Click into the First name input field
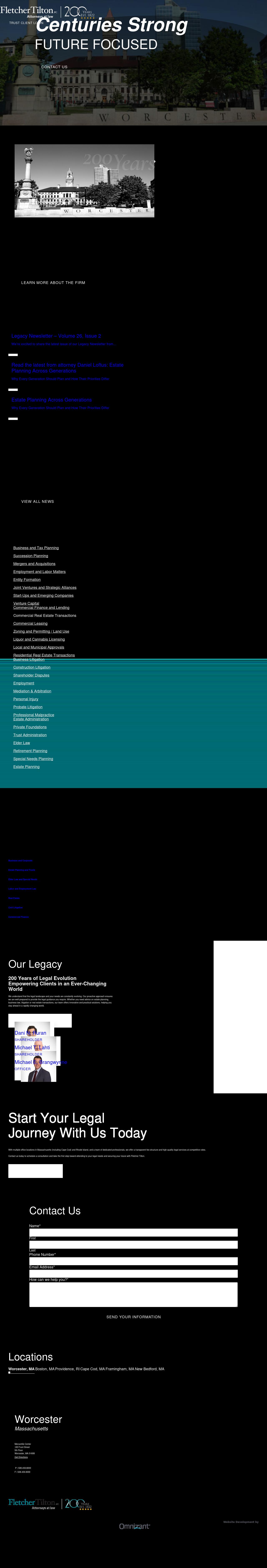The image size is (267, 1568). tap(133, 1233)
